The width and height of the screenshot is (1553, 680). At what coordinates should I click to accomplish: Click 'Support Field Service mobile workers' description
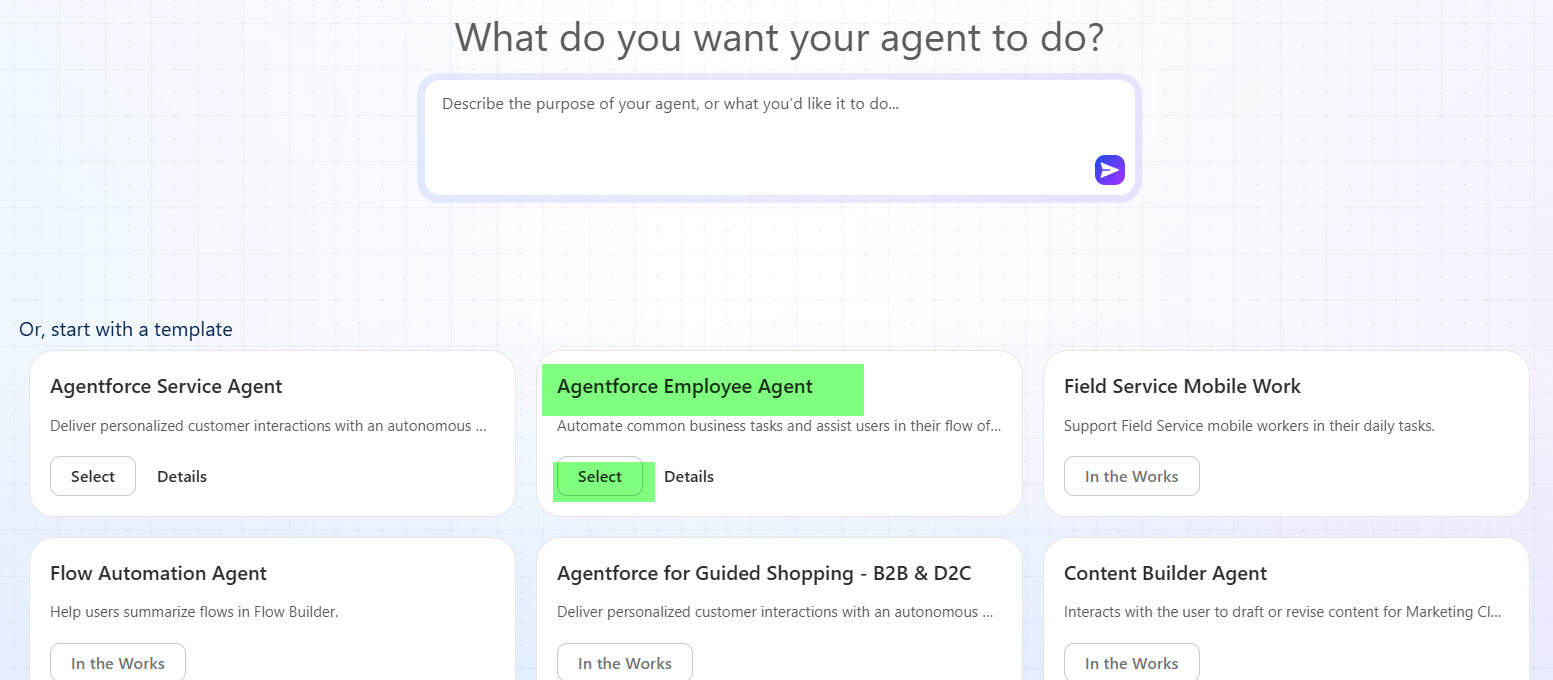(1249, 426)
